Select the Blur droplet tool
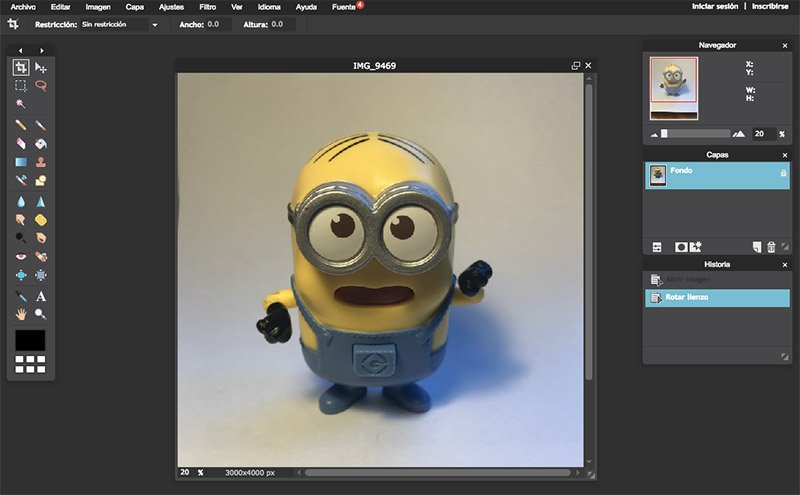Screen dimensions: 800x495 tap(21, 202)
